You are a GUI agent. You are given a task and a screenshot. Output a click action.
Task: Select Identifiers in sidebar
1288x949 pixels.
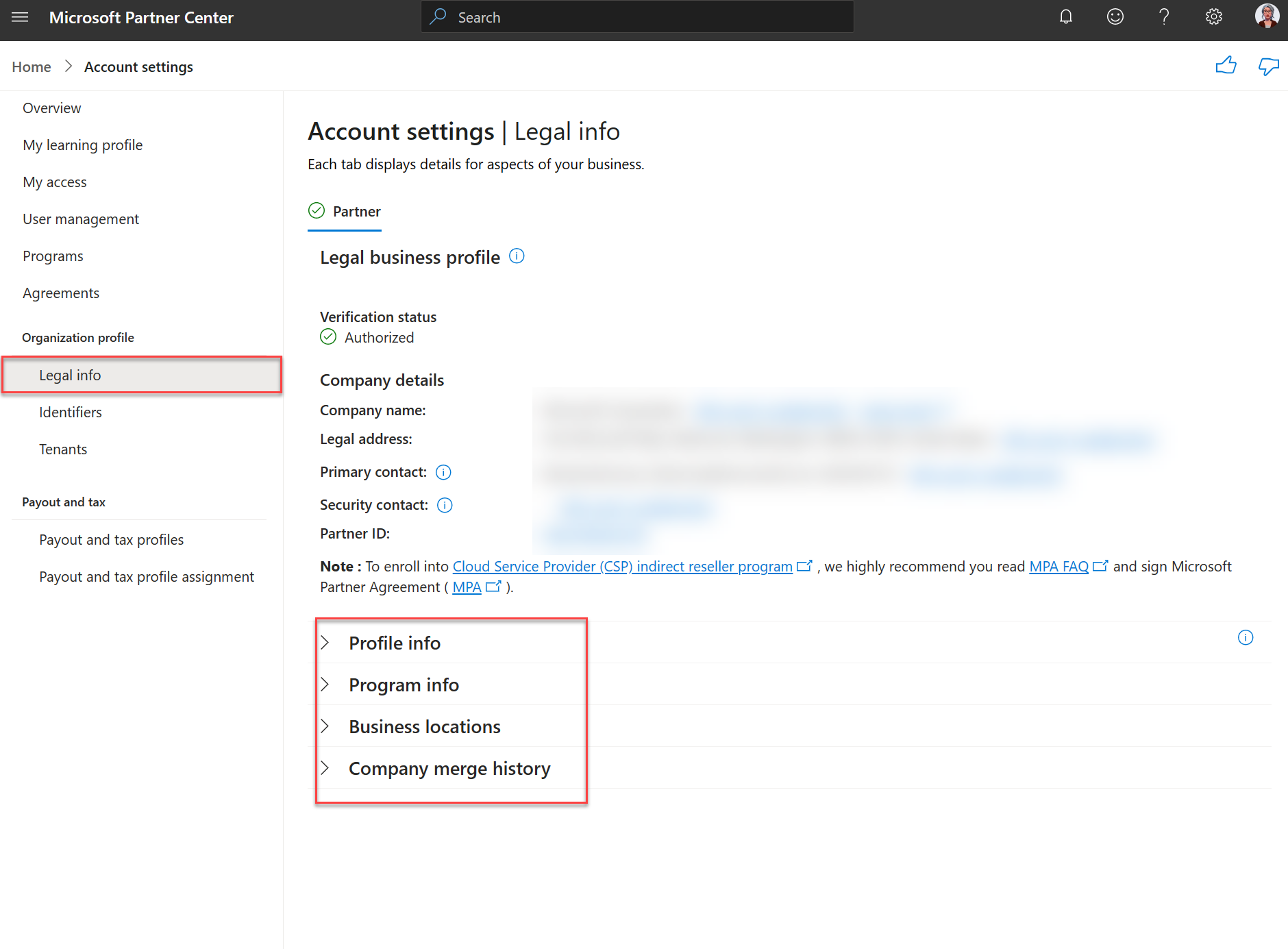[x=71, y=412]
